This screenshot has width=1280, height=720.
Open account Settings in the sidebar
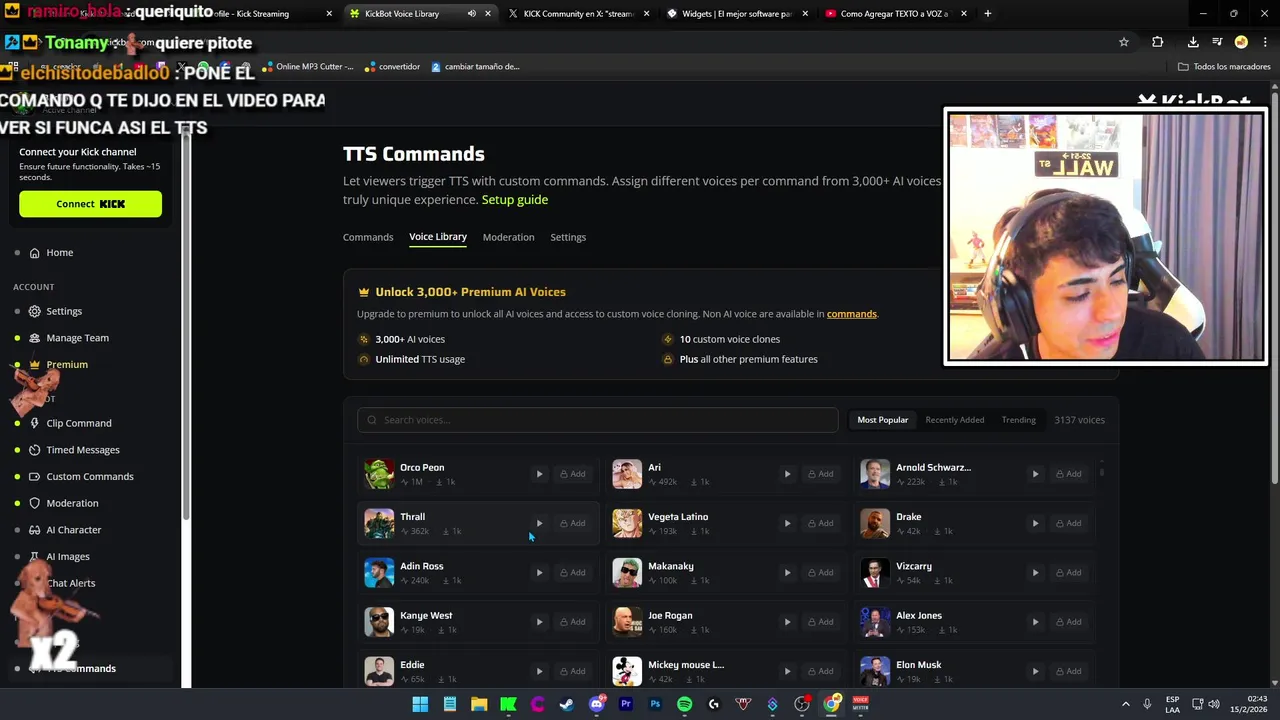click(64, 311)
